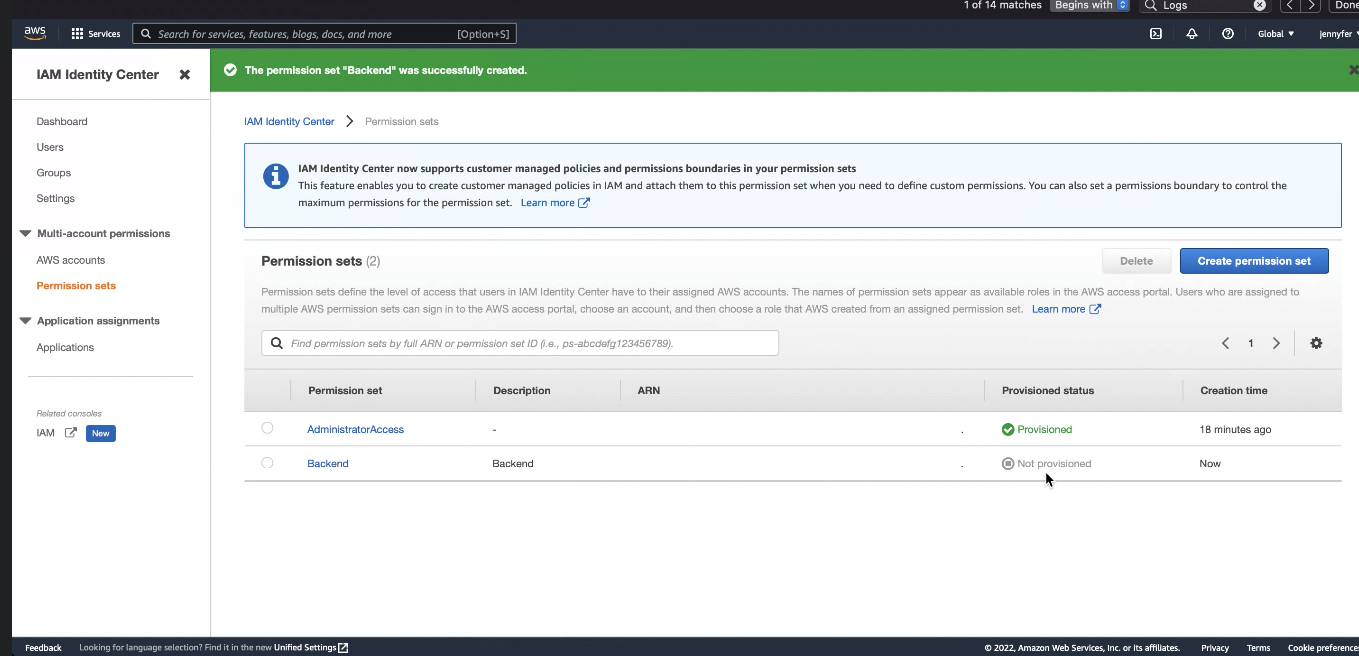
Task: Click Done in the find bar
Action: click(x=1346, y=5)
